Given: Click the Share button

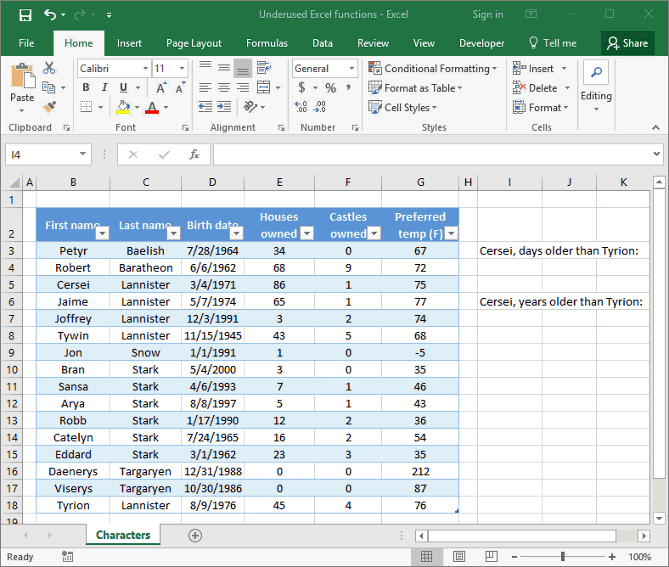Looking at the screenshot, I should click(x=628, y=43).
